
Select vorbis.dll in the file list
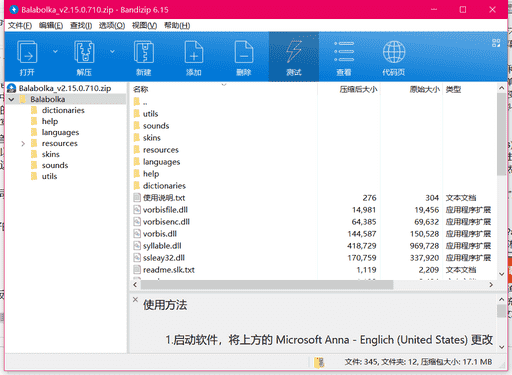[160, 234]
